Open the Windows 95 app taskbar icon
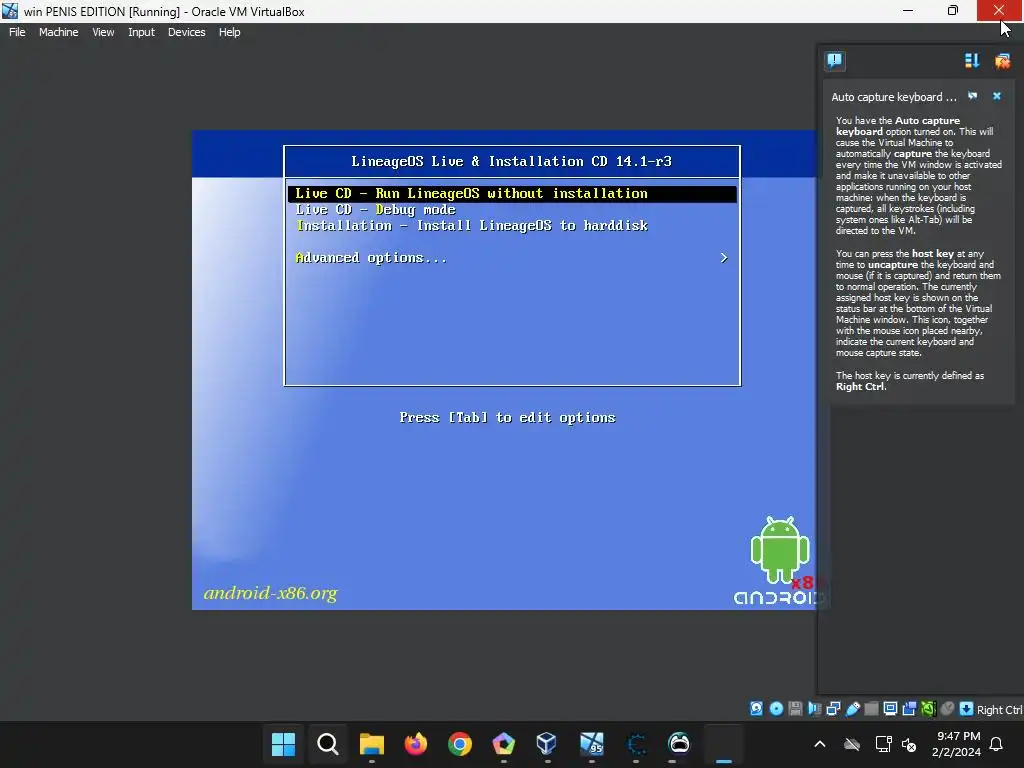This screenshot has height=768, width=1024. [x=592, y=744]
